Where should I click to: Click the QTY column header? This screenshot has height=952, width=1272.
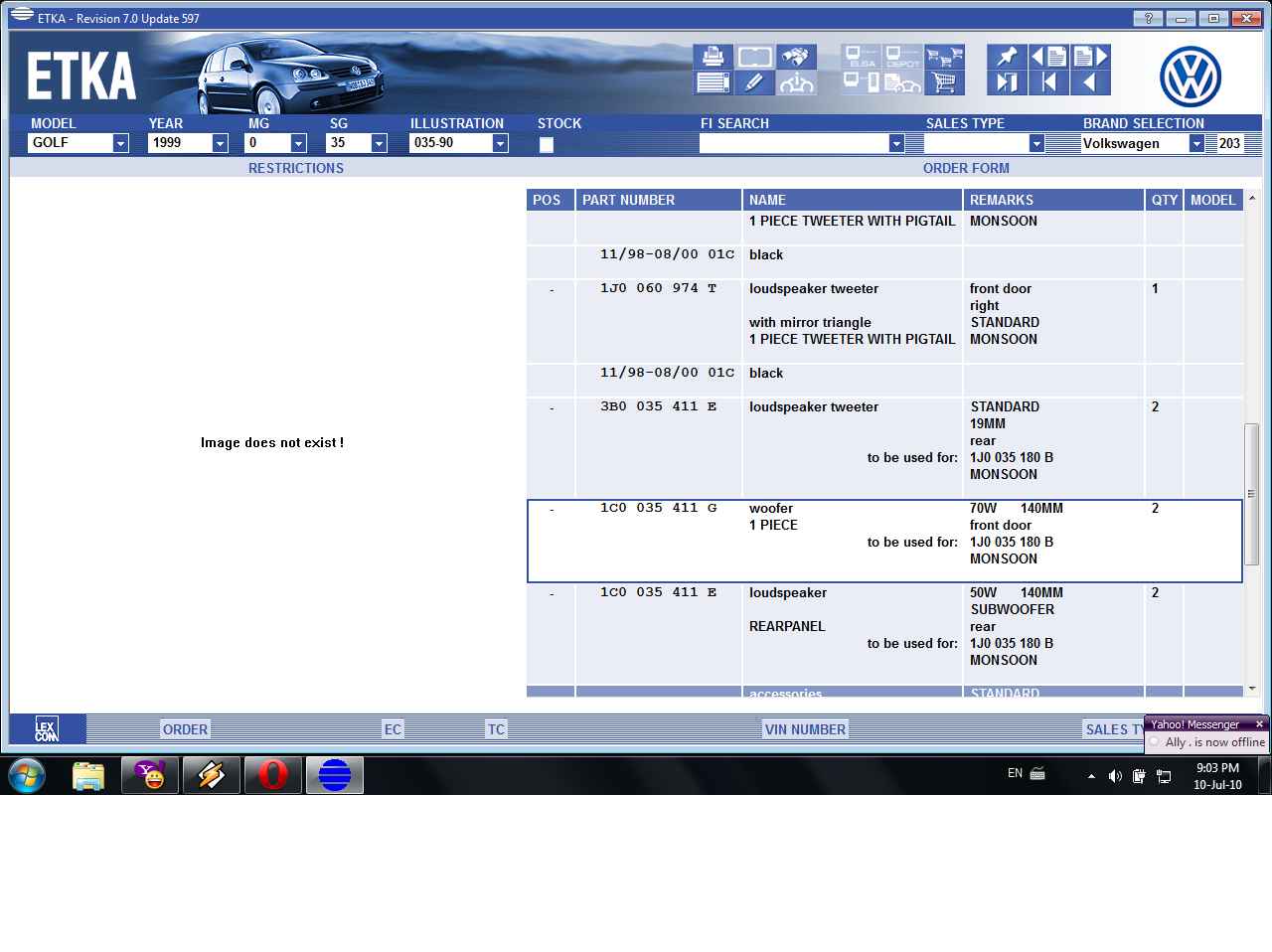click(1164, 200)
